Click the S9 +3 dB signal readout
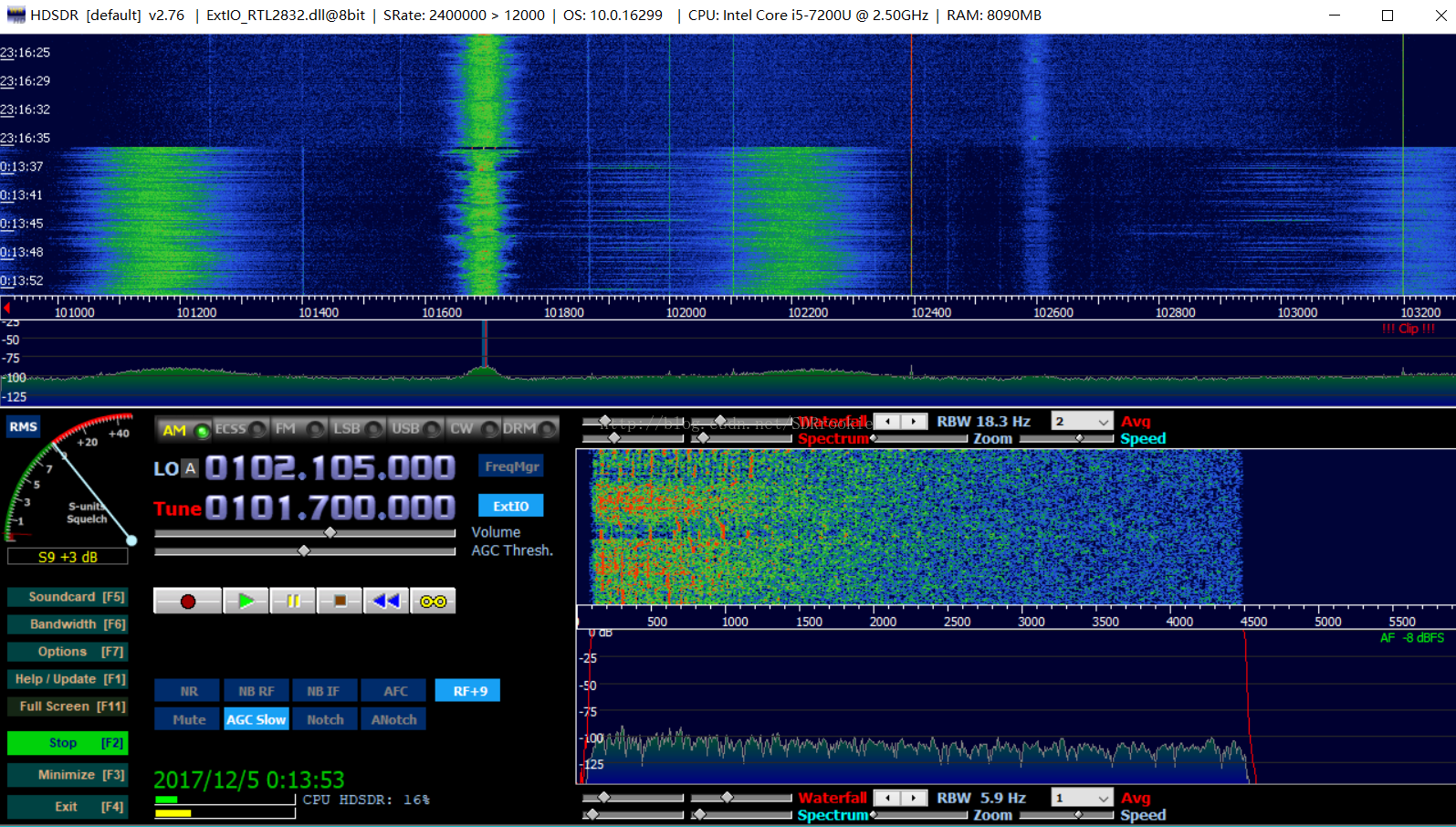This screenshot has height=827, width=1456. pos(68,557)
